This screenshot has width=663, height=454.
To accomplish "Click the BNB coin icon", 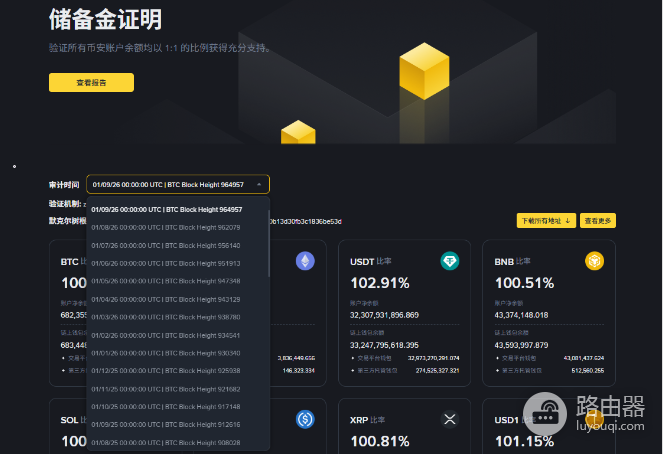I will (x=595, y=261).
